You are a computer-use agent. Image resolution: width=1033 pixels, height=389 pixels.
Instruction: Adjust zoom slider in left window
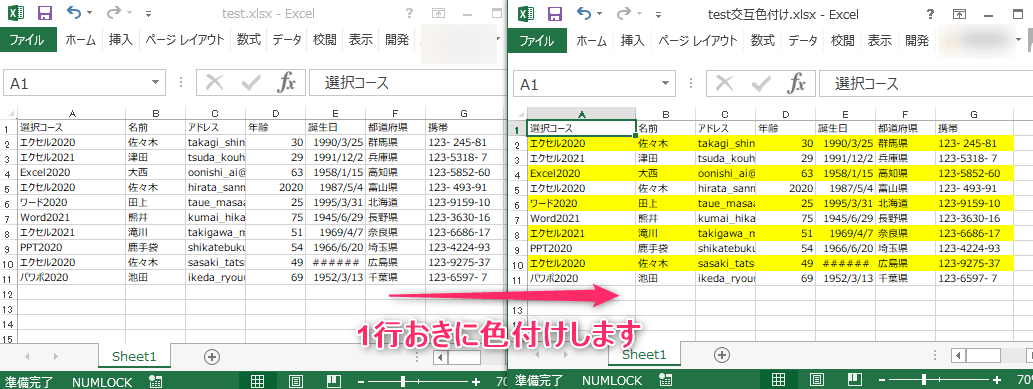click(403, 382)
